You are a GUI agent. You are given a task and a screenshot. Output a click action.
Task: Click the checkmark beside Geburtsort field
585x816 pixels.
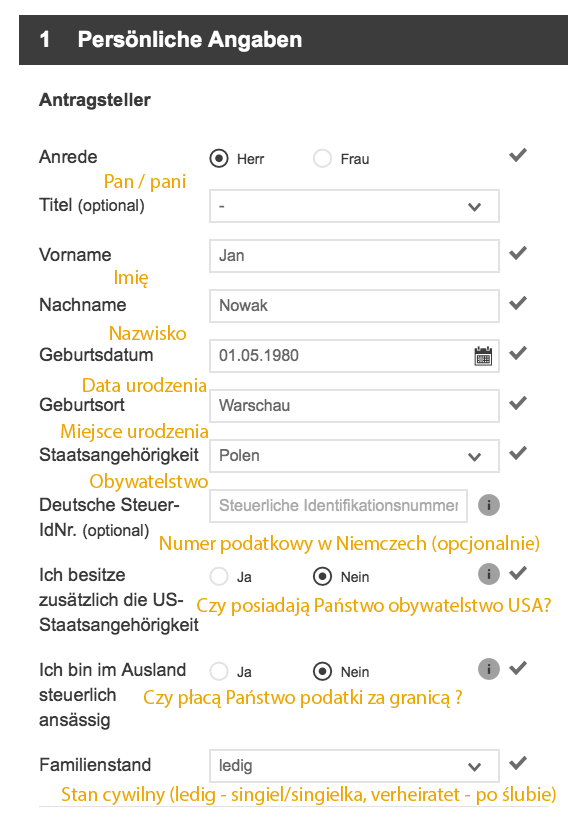pyautogui.click(x=518, y=403)
